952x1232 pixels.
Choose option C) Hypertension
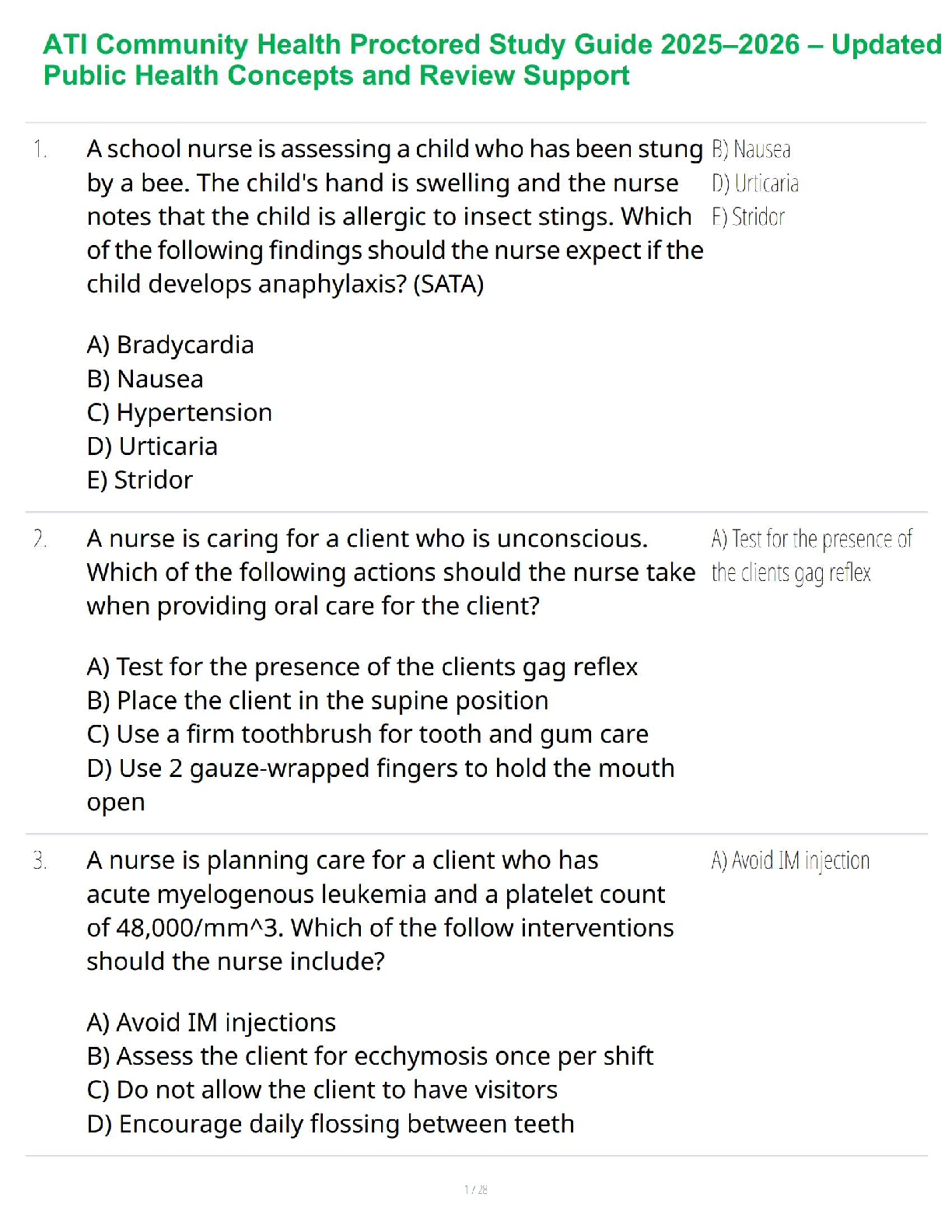point(180,412)
